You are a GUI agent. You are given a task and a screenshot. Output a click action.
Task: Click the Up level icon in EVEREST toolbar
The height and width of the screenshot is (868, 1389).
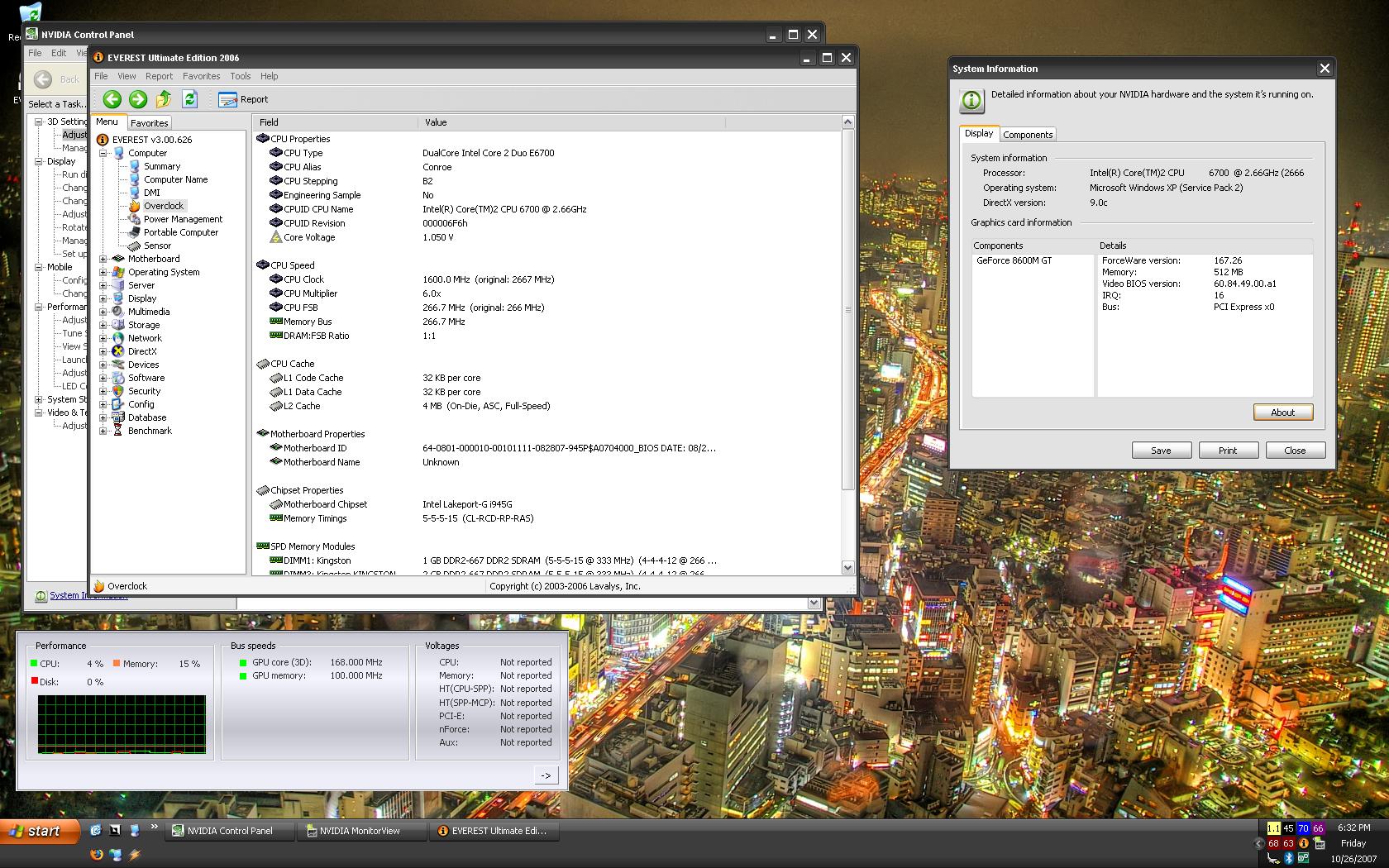click(164, 99)
